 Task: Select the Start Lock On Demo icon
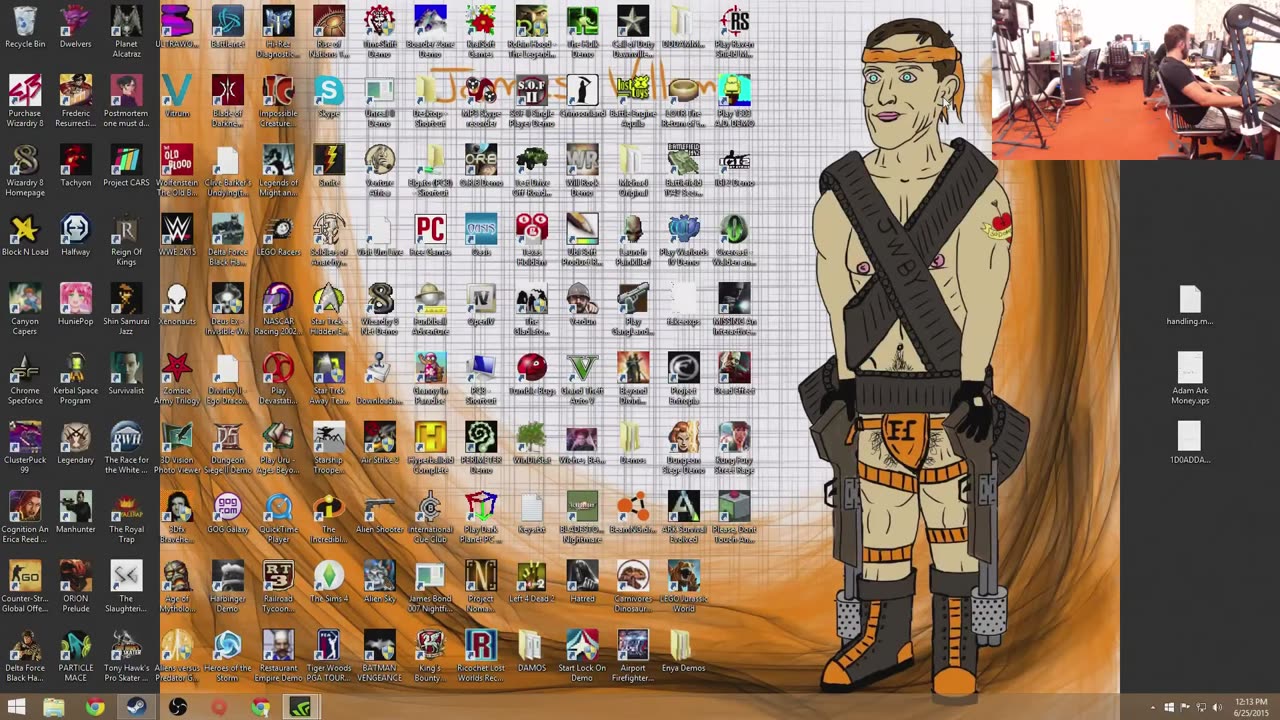(x=582, y=654)
